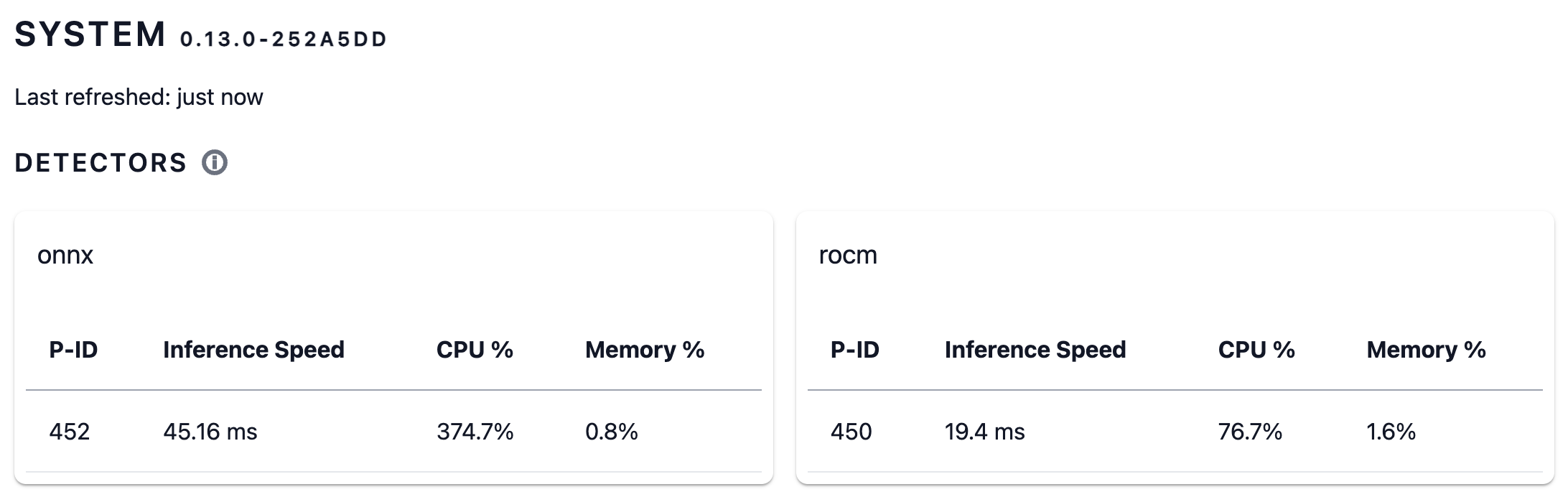
Task: Click rocm Inference Speed column header
Action: (1035, 350)
